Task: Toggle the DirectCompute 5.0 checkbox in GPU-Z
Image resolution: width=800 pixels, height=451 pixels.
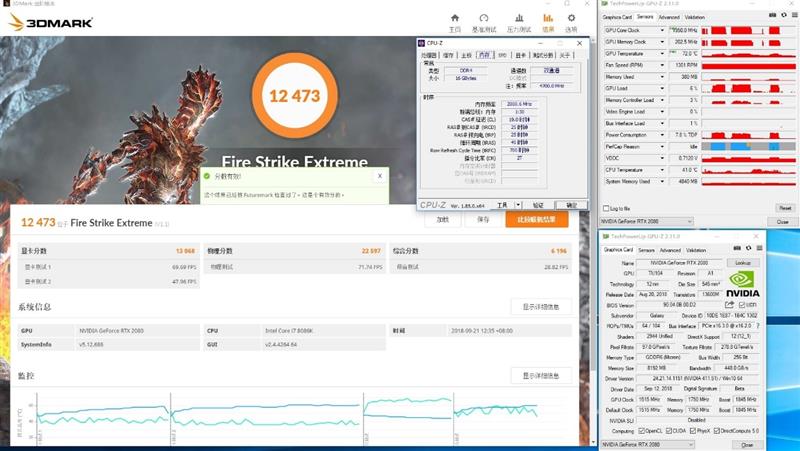Action: (x=717, y=431)
